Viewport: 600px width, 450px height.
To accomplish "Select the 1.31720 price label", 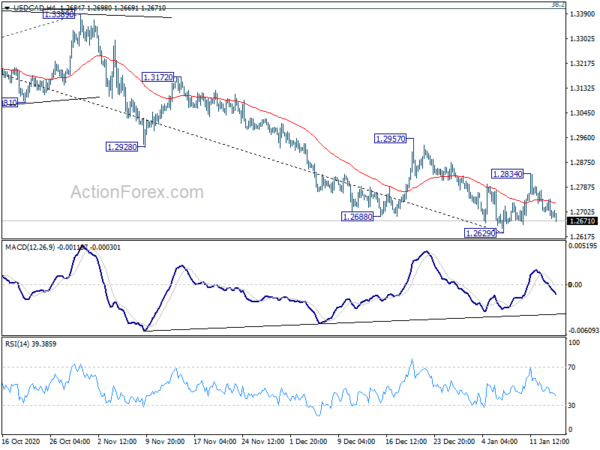I will (158, 77).
